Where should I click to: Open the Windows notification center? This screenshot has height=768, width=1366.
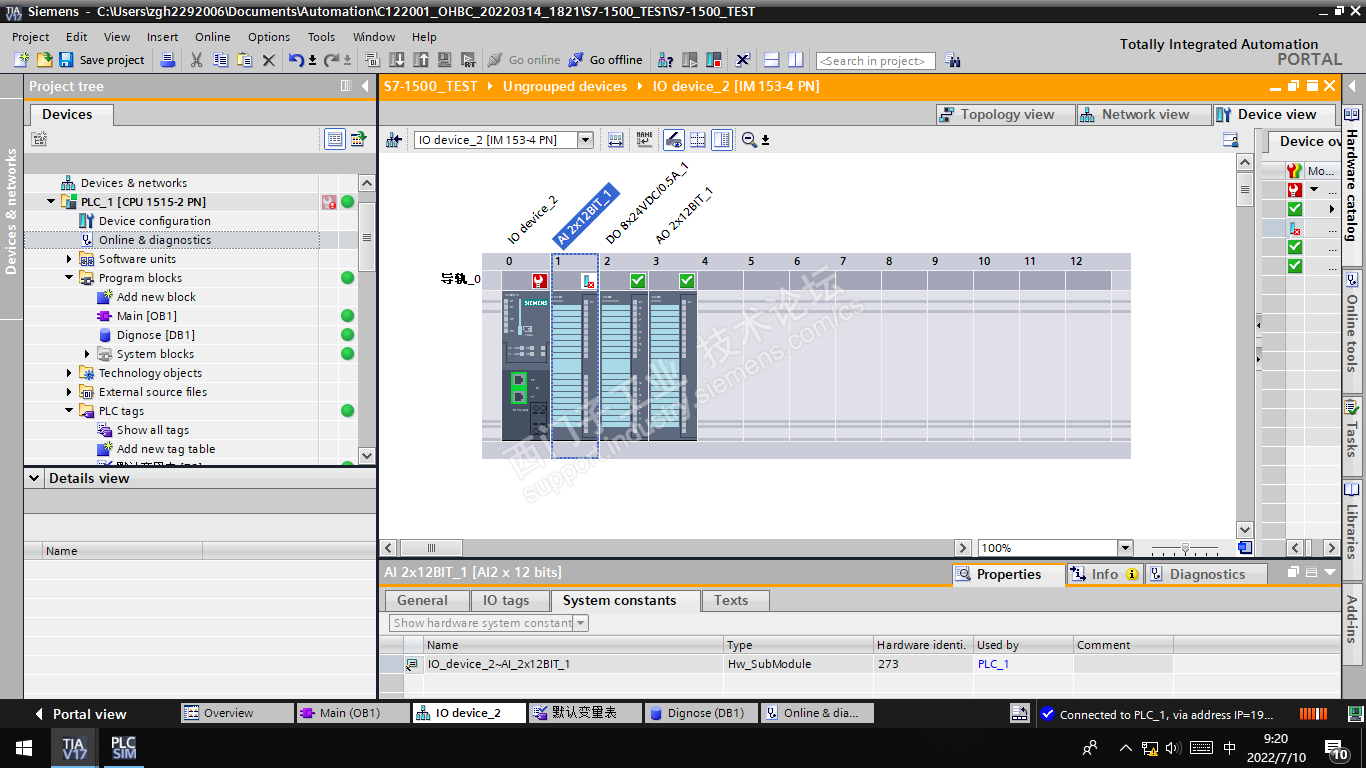(x=1336, y=748)
